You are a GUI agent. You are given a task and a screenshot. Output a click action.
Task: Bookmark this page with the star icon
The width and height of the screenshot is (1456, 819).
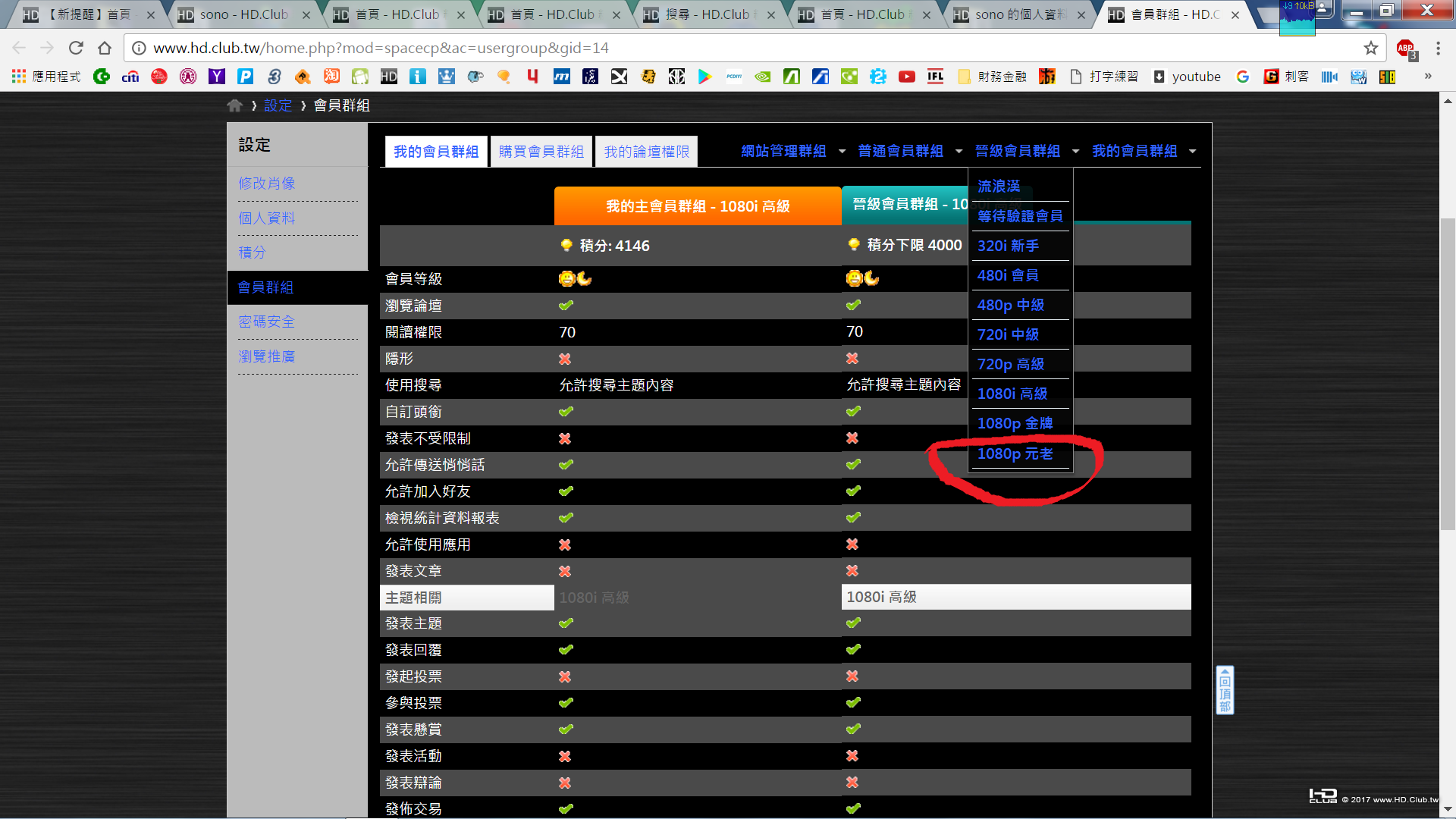click(1370, 48)
